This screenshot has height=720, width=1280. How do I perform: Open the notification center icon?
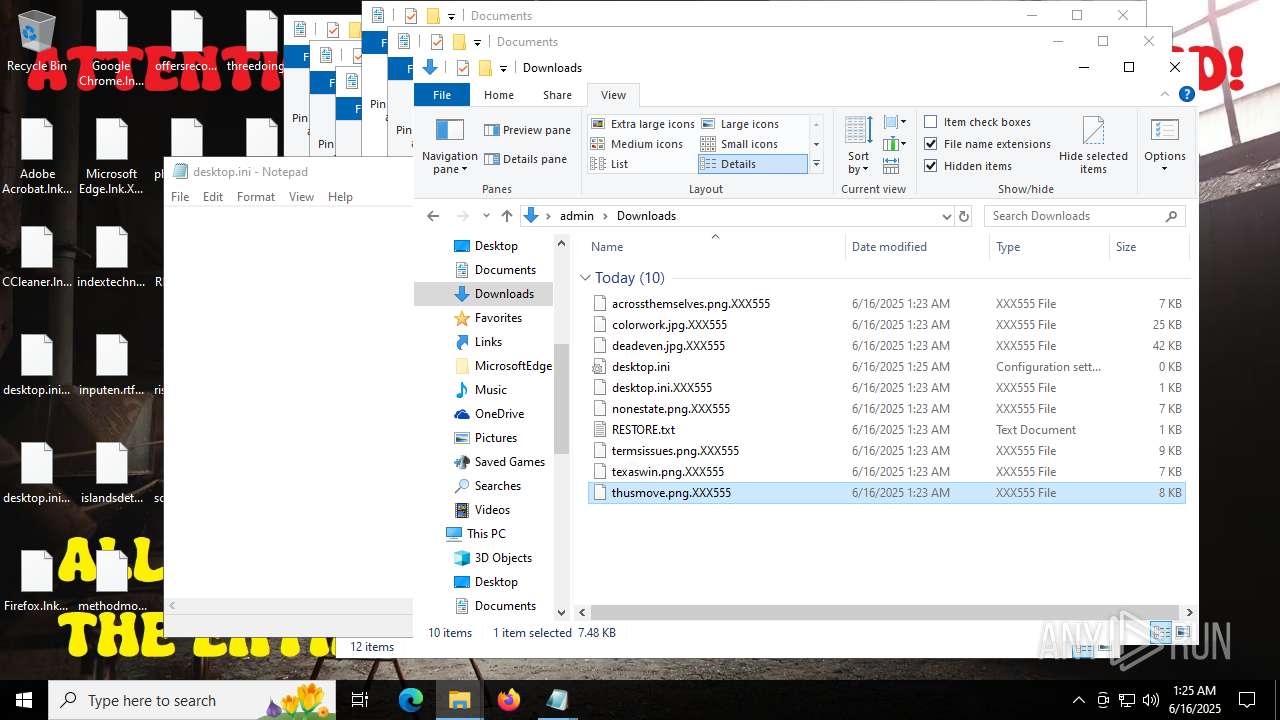tap(1247, 700)
